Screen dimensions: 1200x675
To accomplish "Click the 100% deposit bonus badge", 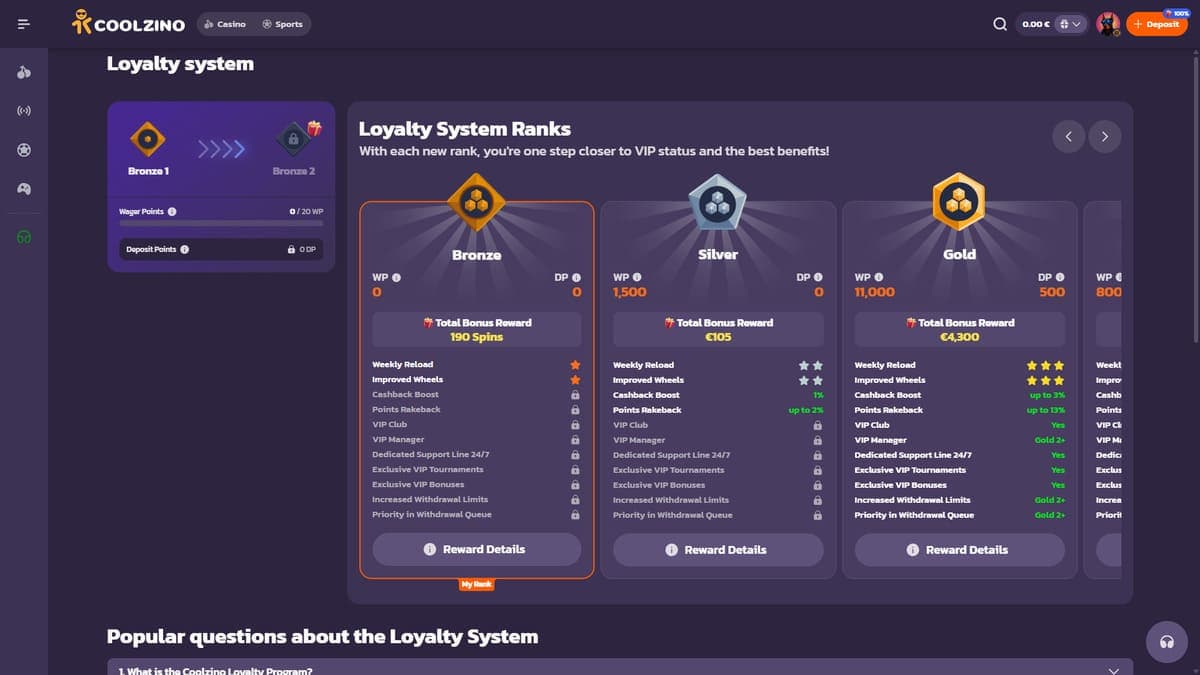I will click(x=1177, y=12).
